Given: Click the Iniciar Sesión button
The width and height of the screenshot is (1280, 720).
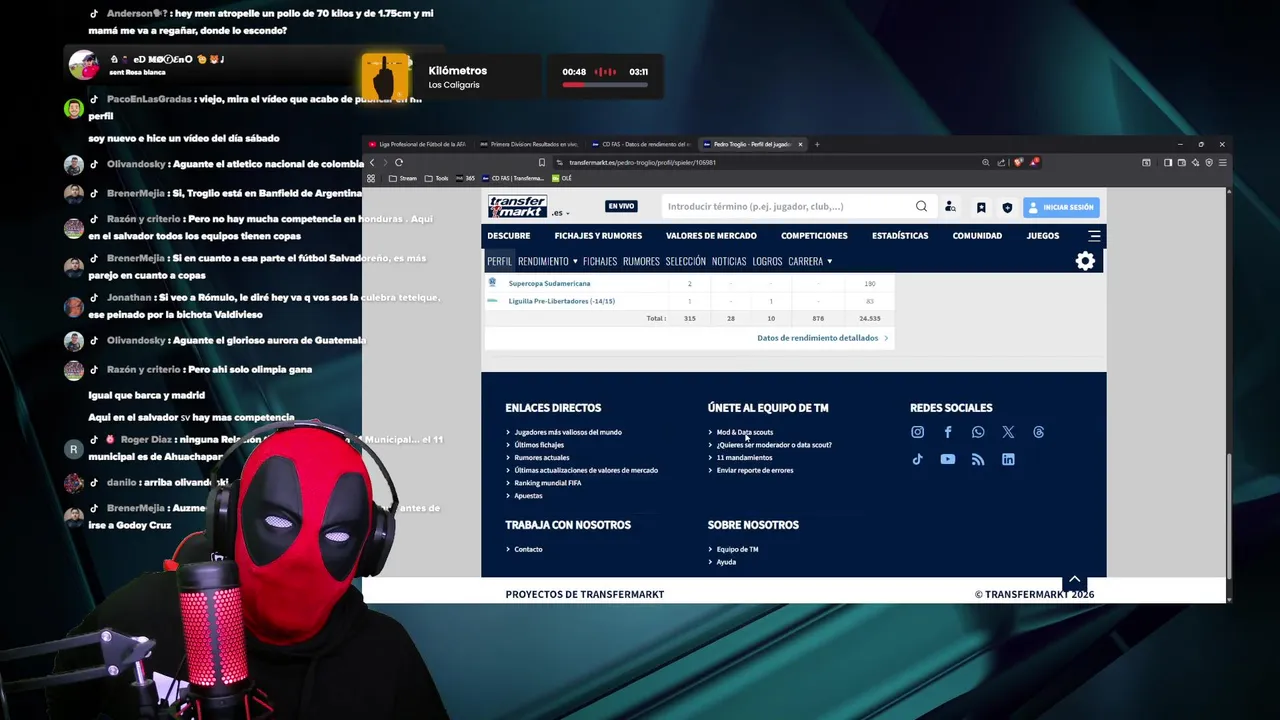Looking at the screenshot, I should (1061, 207).
